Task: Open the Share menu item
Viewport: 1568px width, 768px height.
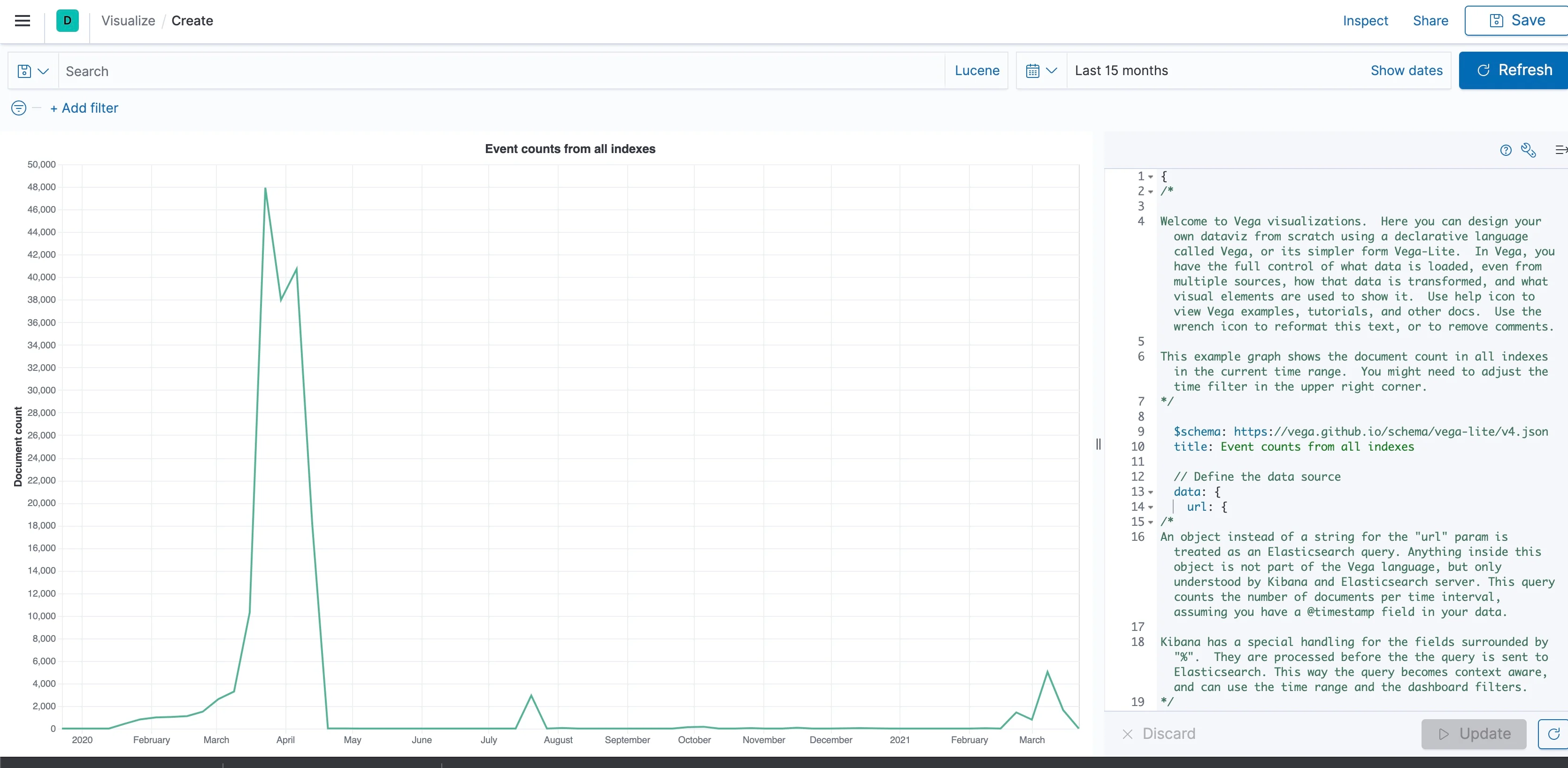Action: pos(1430,21)
